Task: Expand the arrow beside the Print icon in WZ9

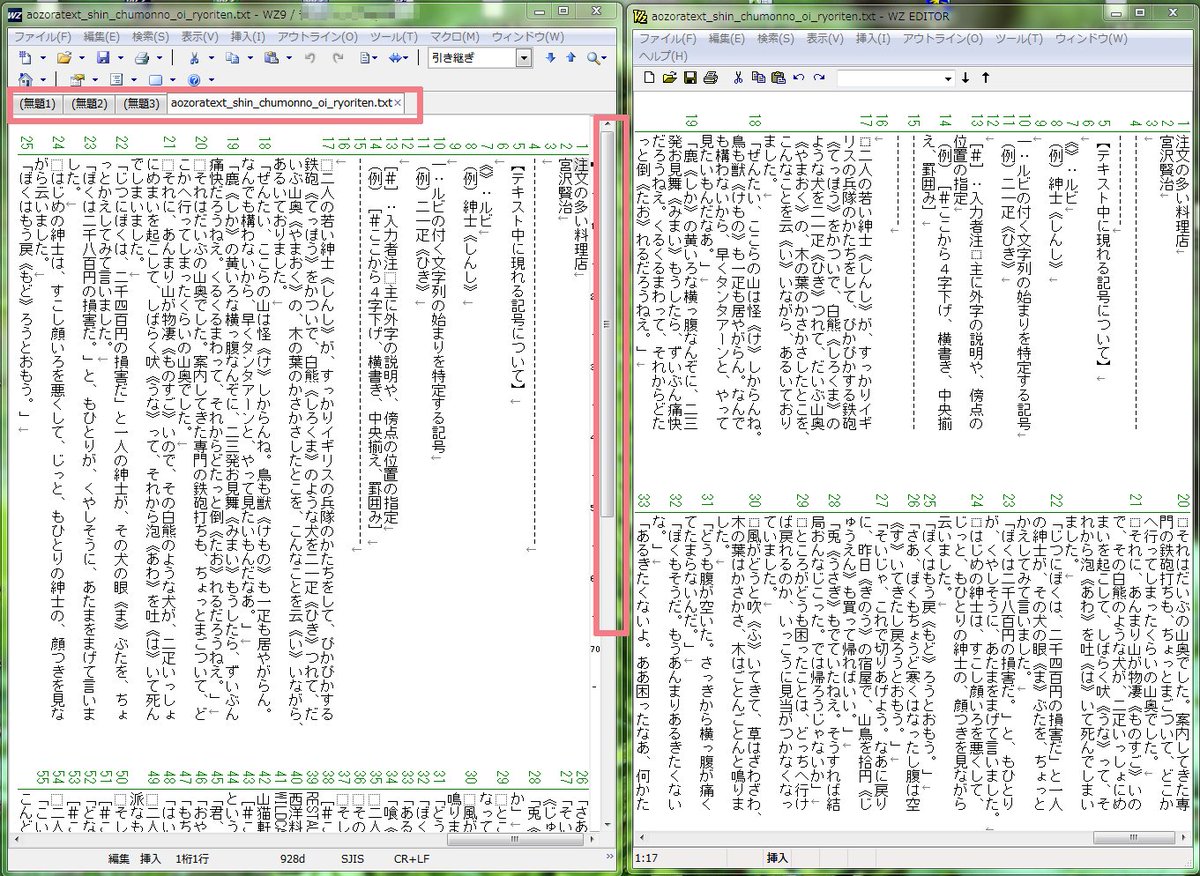Action: point(159,57)
